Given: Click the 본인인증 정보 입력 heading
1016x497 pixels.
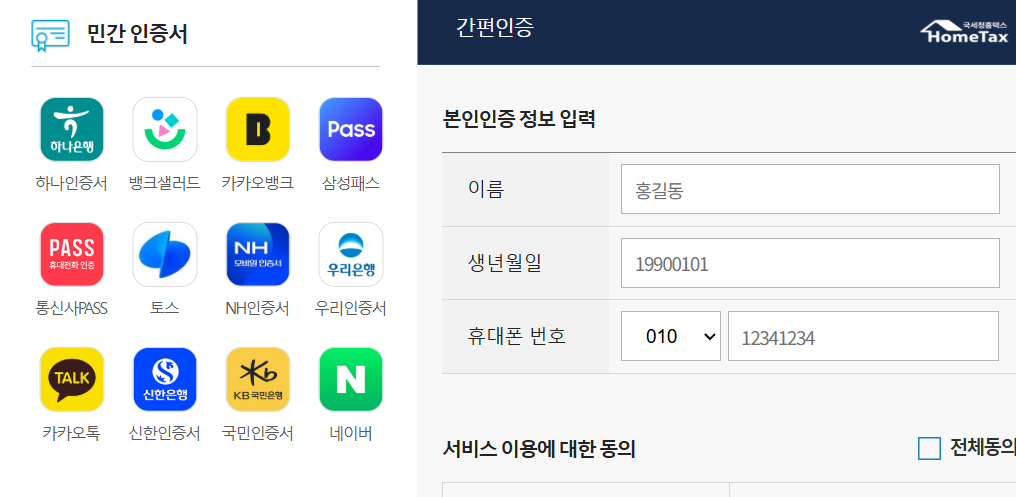Looking at the screenshot, I should (519, 119).
